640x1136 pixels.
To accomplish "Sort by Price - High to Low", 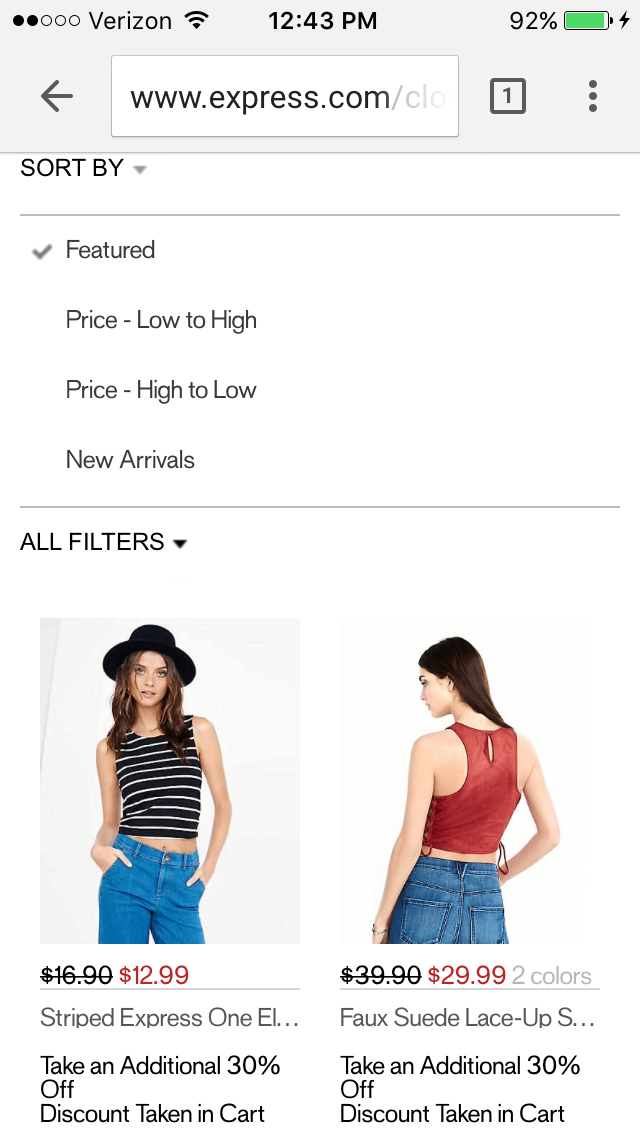I will [x=161, y=390].
